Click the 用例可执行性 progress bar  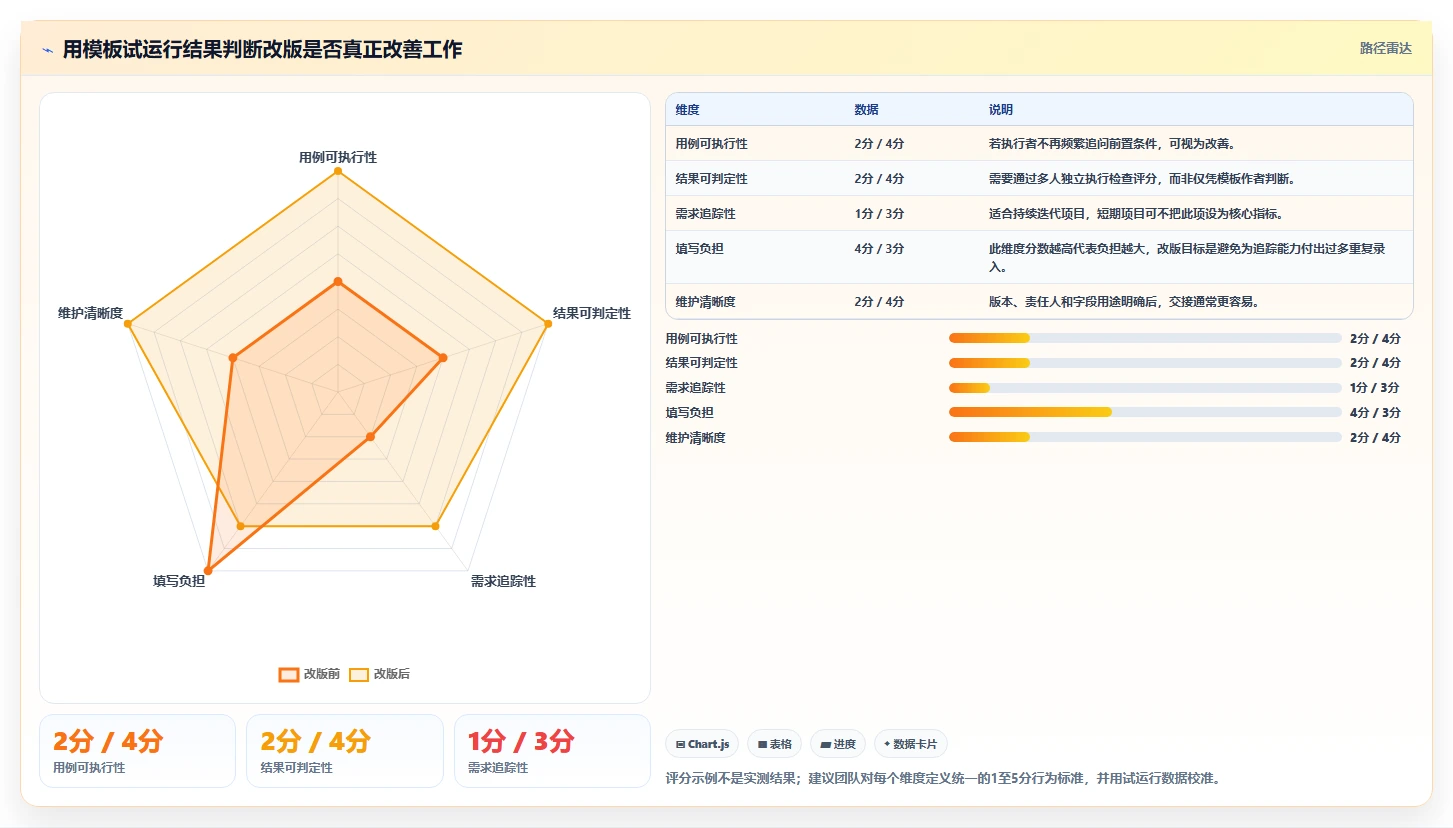click(1145, 339)
